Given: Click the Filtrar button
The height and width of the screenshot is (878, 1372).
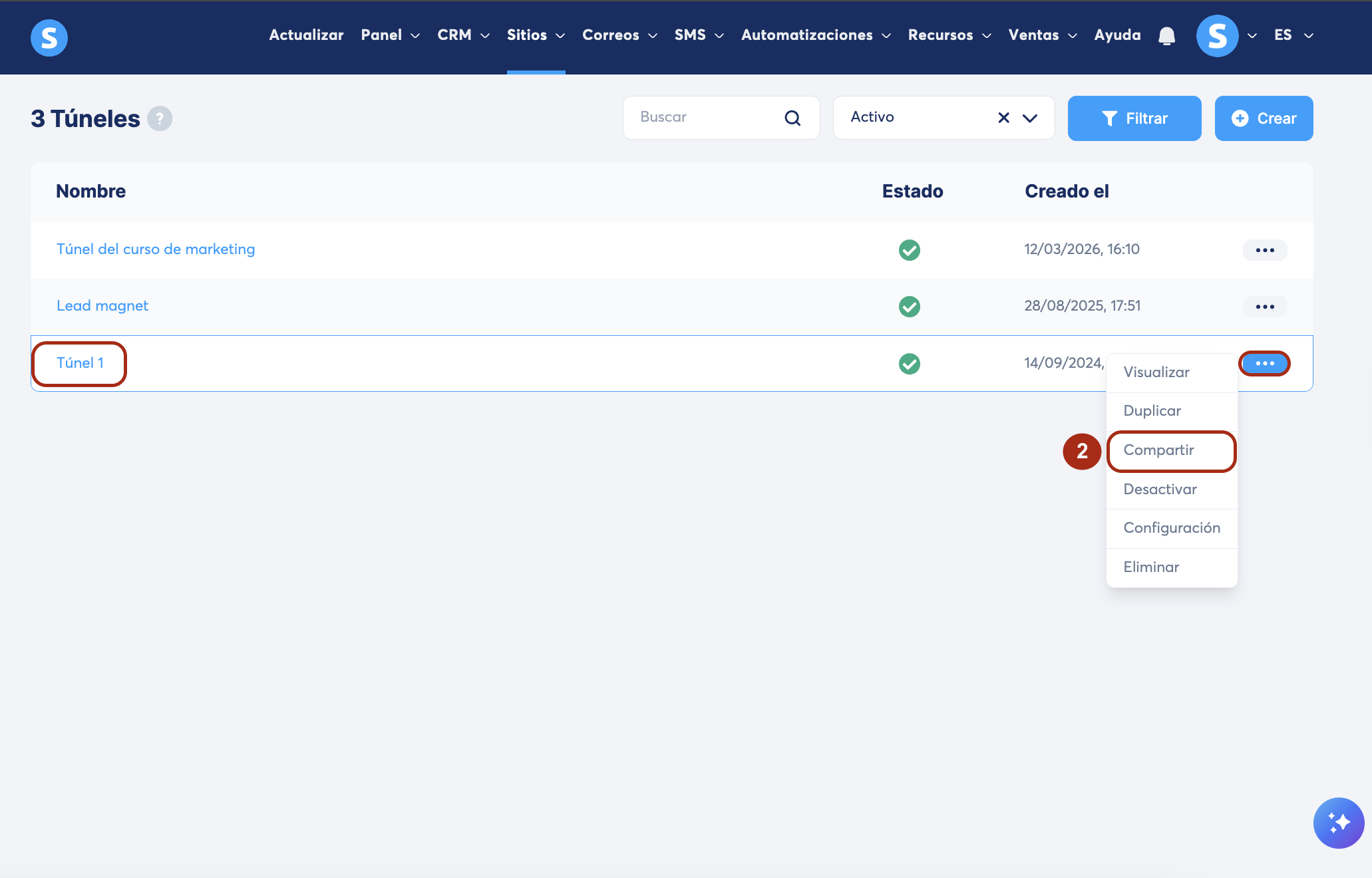Looking at the screenshot, I should coord(1134,118).
